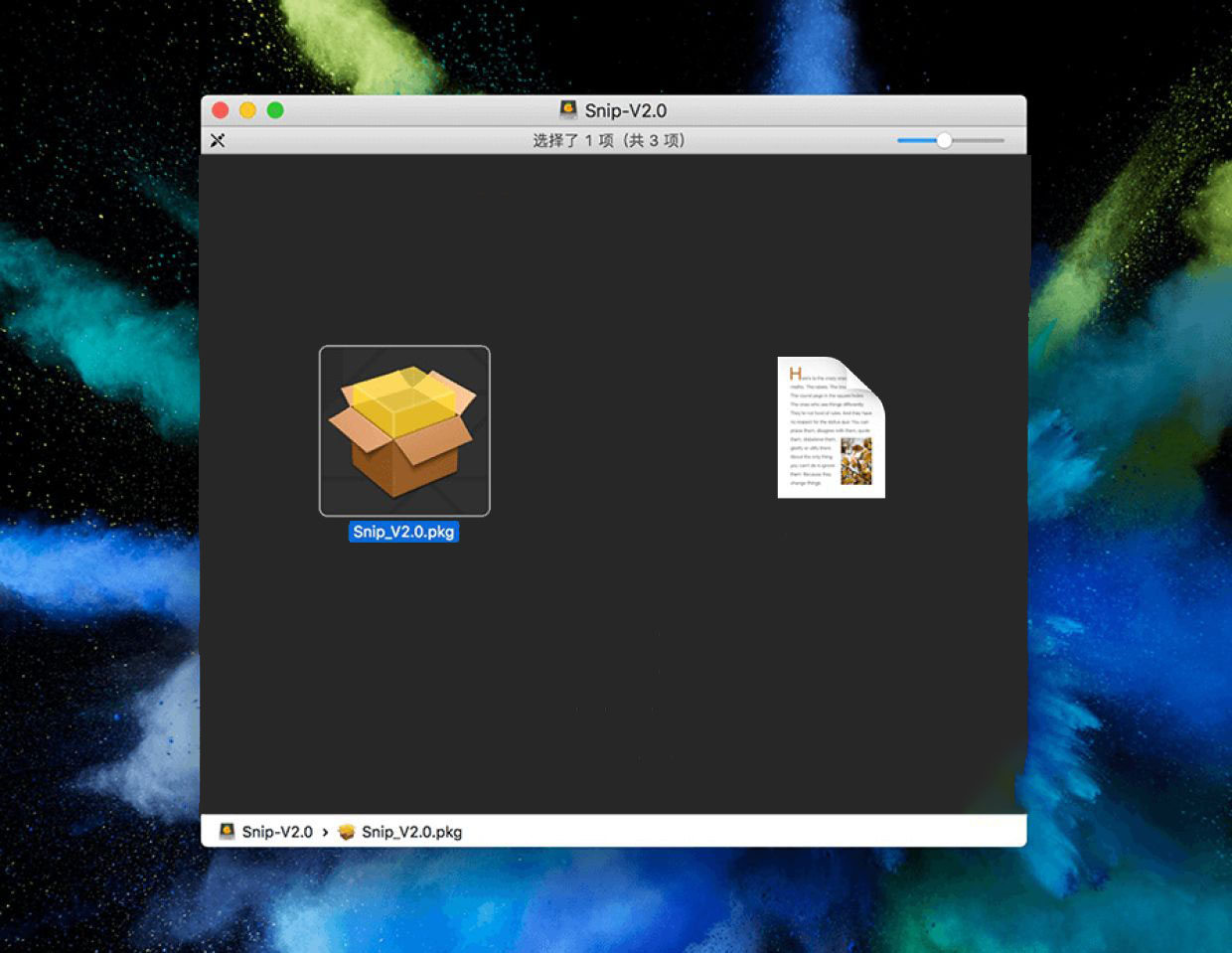Select Snip_V2.0.pkg in the bottom path bar
The height and width of the screenshot is (953, 1232).
[x=400, y=832]
